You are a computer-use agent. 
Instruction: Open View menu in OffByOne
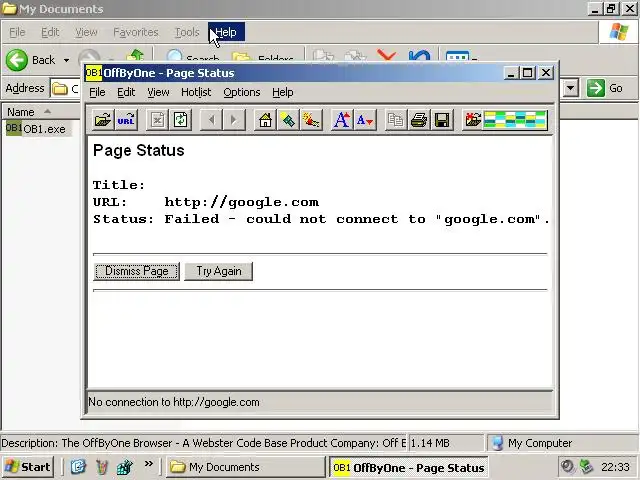158,92
